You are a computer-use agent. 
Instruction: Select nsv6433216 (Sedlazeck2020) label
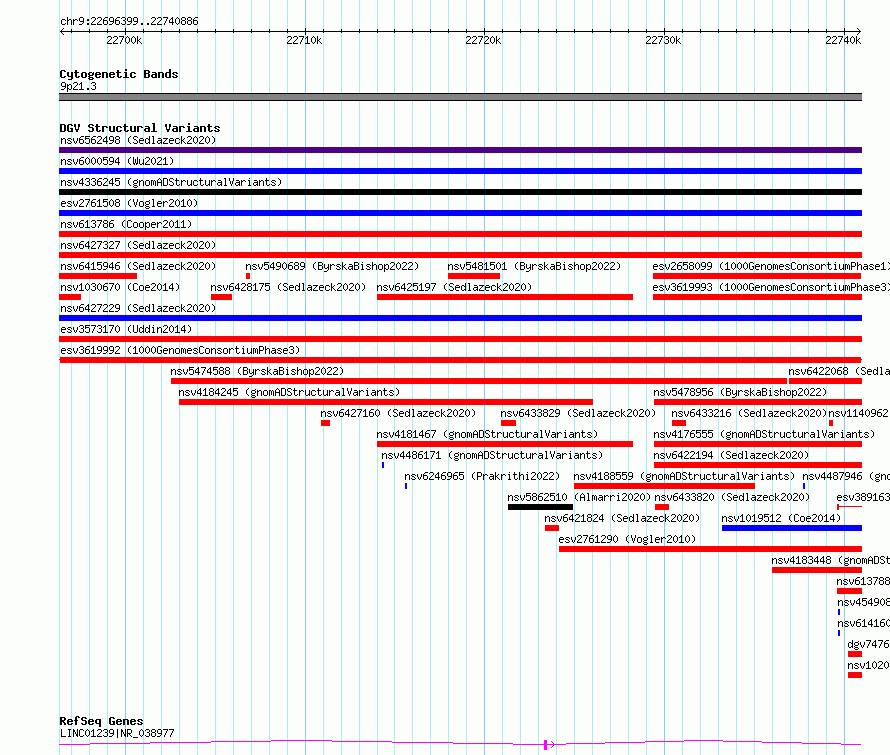pos(749,413)
